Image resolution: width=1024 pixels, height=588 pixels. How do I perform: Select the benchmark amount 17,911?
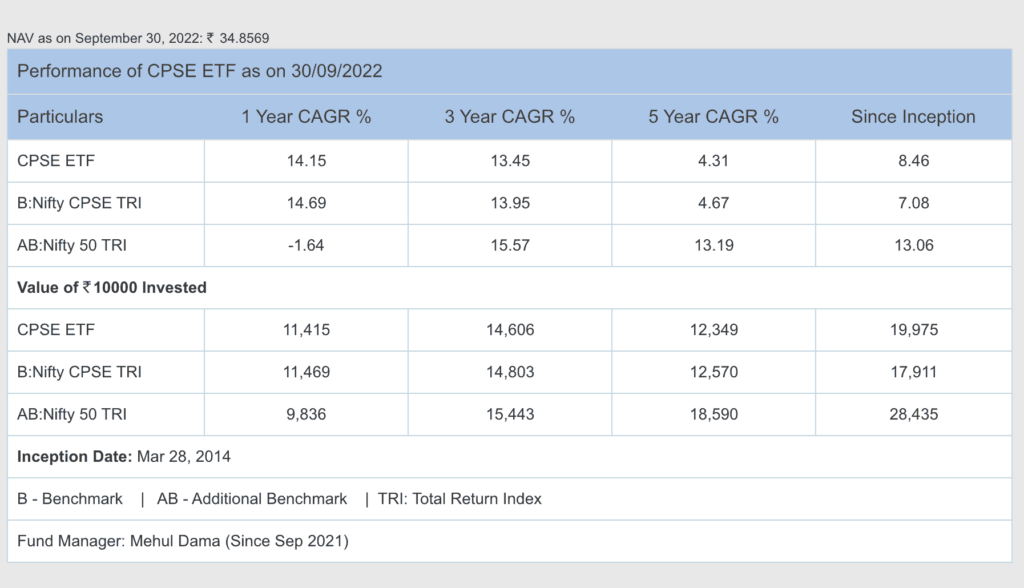point(914,372)
